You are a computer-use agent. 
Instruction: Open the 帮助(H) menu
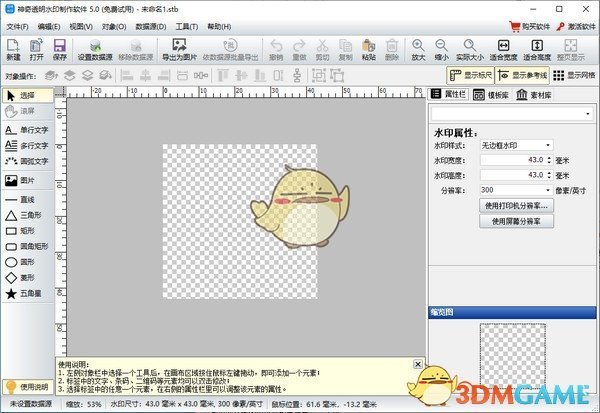click(x=219, y=27)
